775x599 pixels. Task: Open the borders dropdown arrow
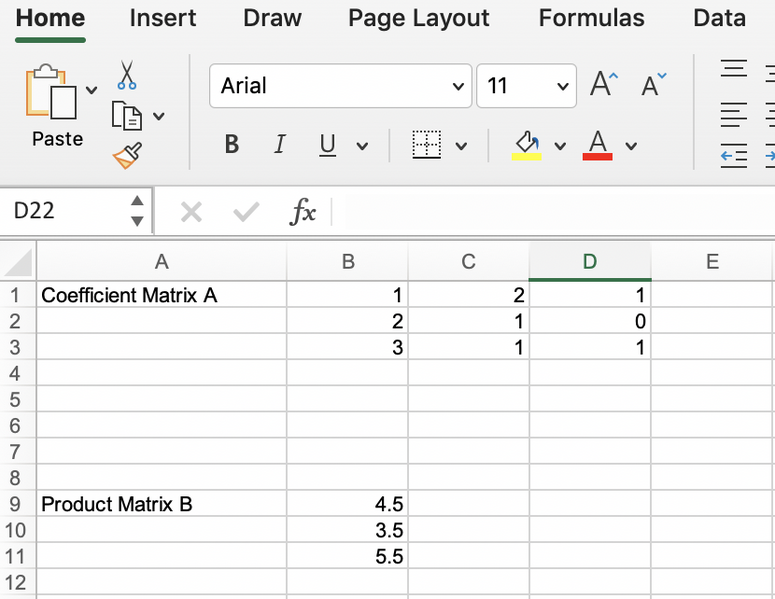(x=461, y=146)
